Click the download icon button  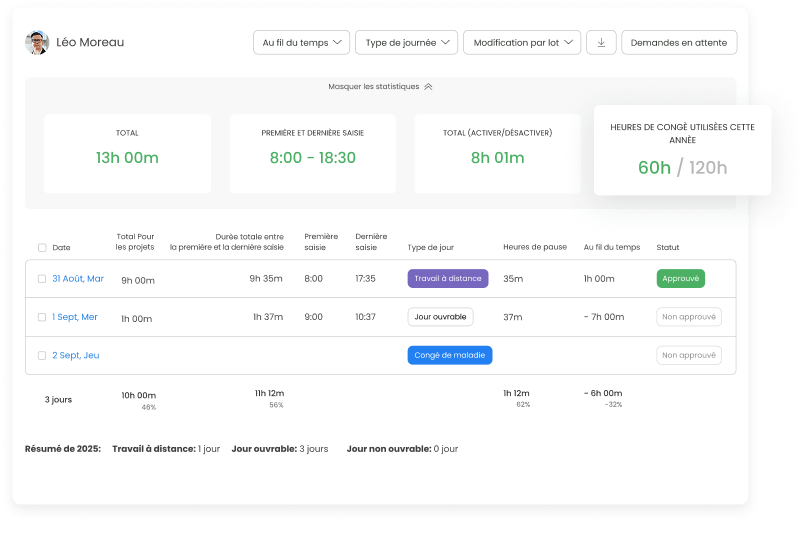point(601,42)
